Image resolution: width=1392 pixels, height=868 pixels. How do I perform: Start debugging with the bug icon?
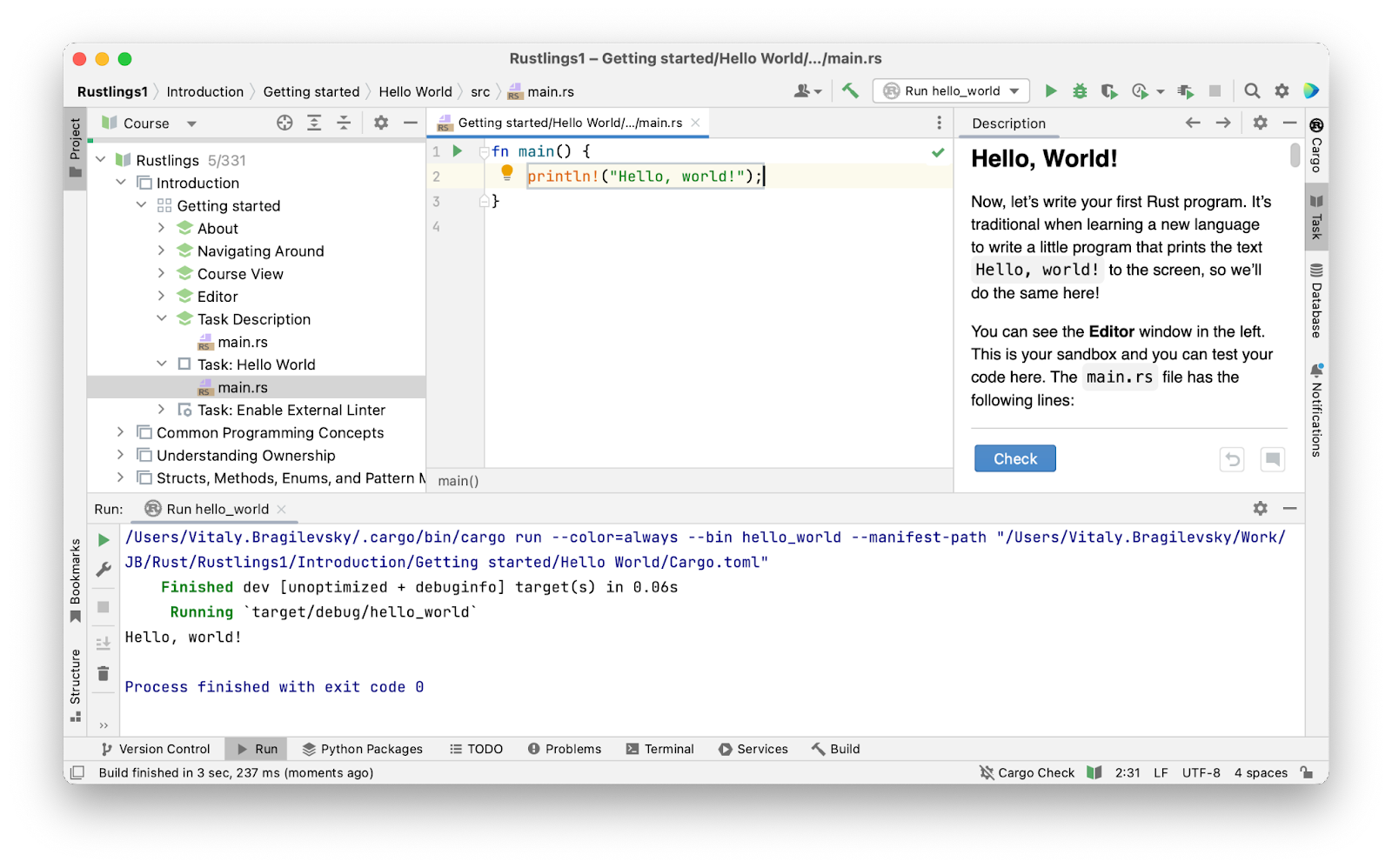(x=1080, y=90)
